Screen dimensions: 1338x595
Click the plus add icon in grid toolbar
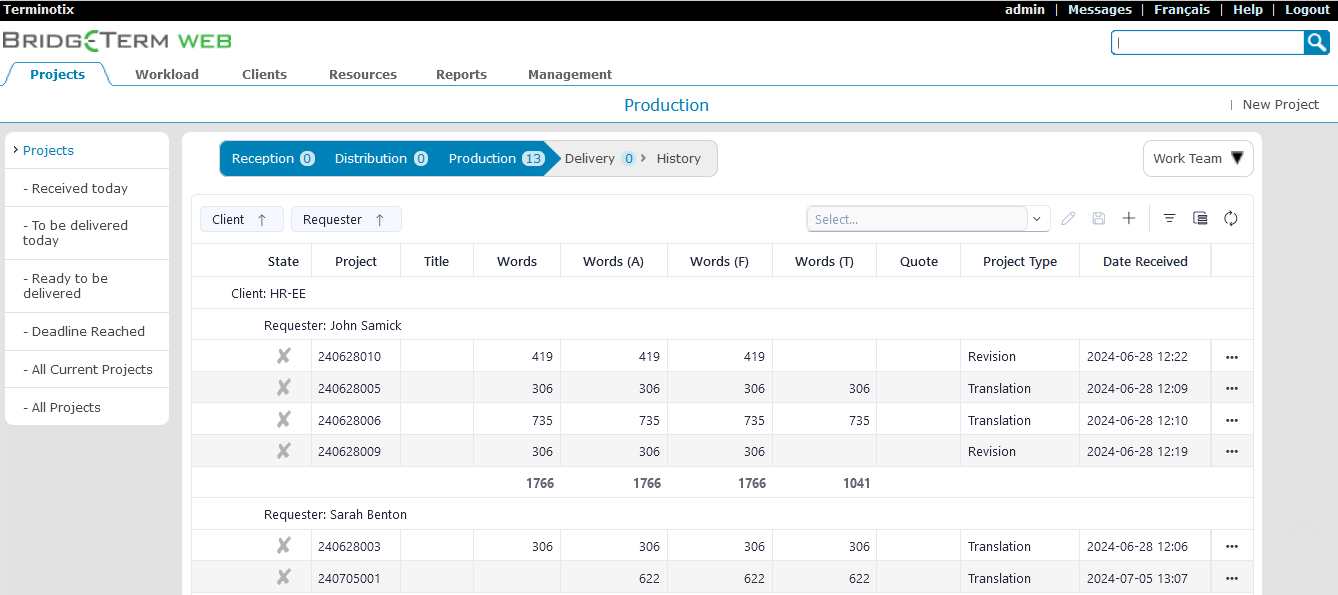coord(1129,218)
